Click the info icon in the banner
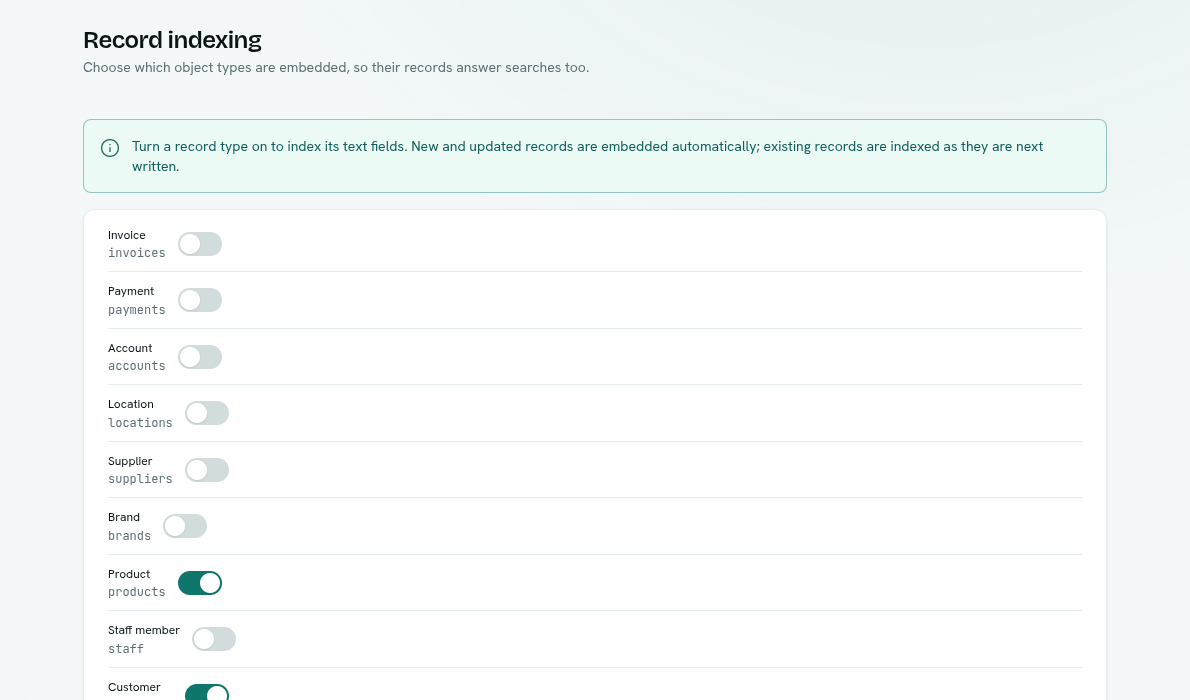Image resolution: width=1190 pixels, height=700 pixels. pyautogui.click(x=110, y=148)
